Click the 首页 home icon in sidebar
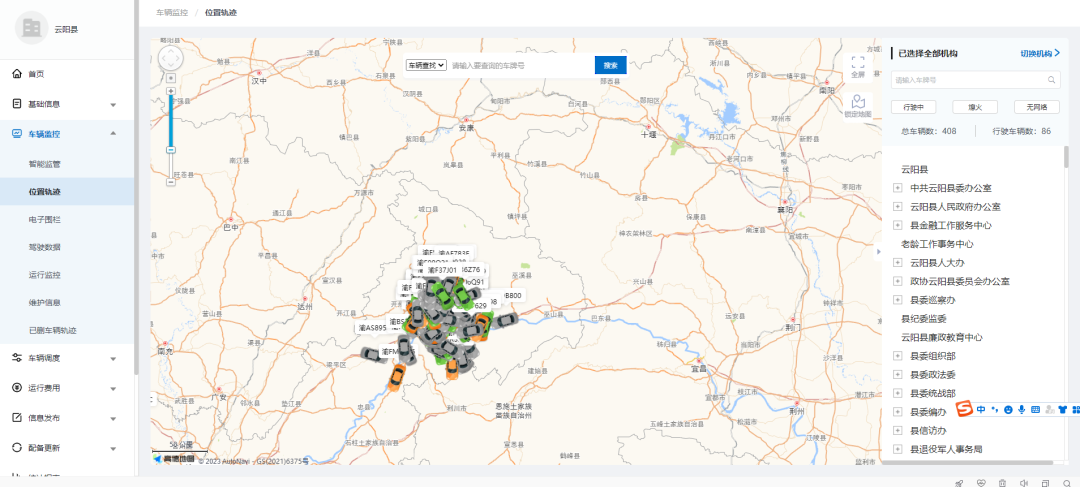 17,74
